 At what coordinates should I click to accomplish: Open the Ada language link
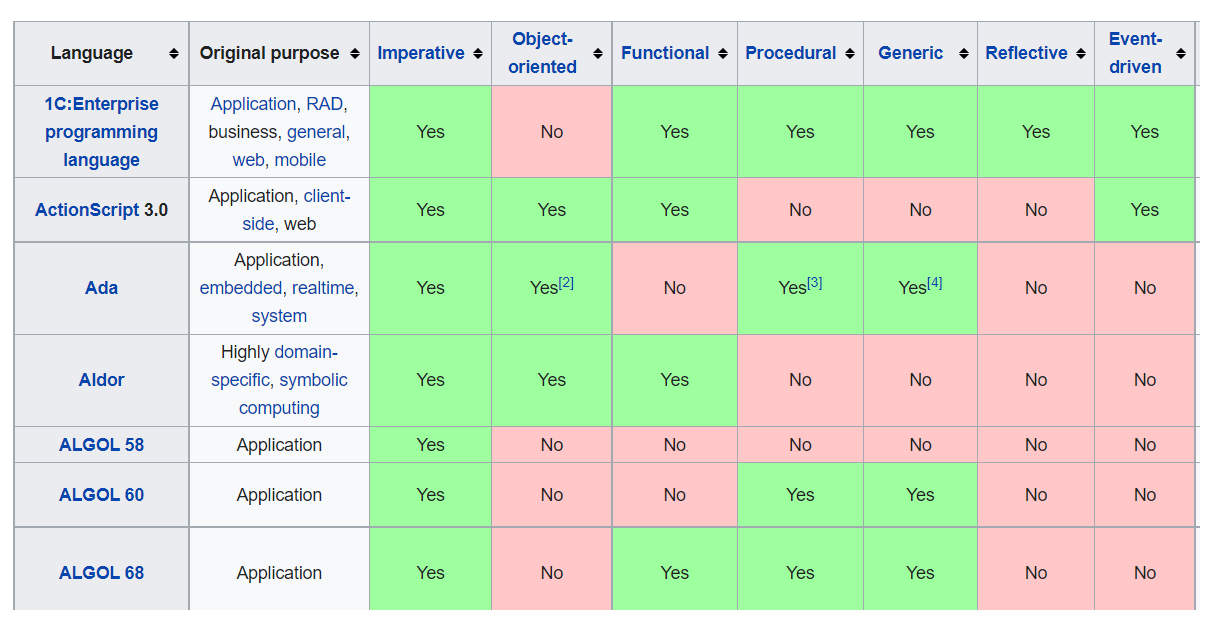(x=101, y=288)
